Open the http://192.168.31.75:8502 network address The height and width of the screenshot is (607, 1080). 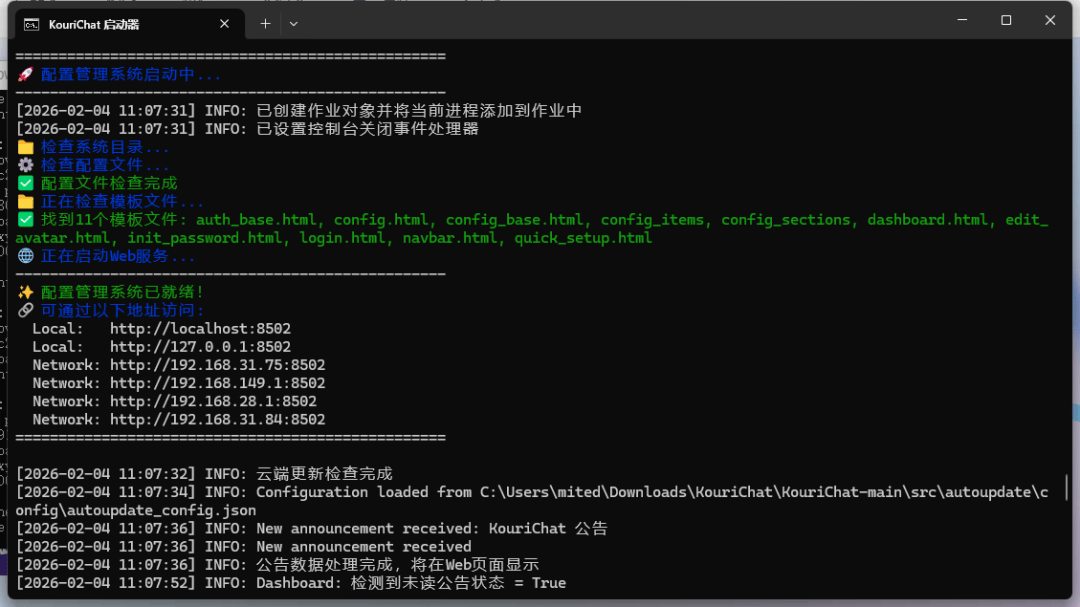218,365
